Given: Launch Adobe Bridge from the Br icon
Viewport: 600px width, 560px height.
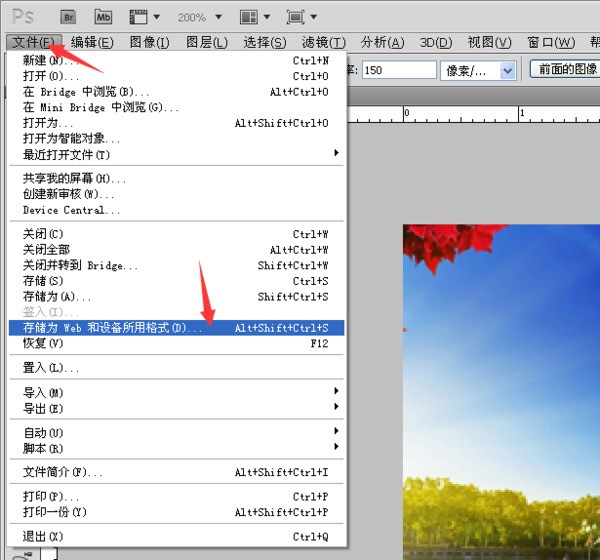Looking at the screenshot, I should tap(69, 17).
